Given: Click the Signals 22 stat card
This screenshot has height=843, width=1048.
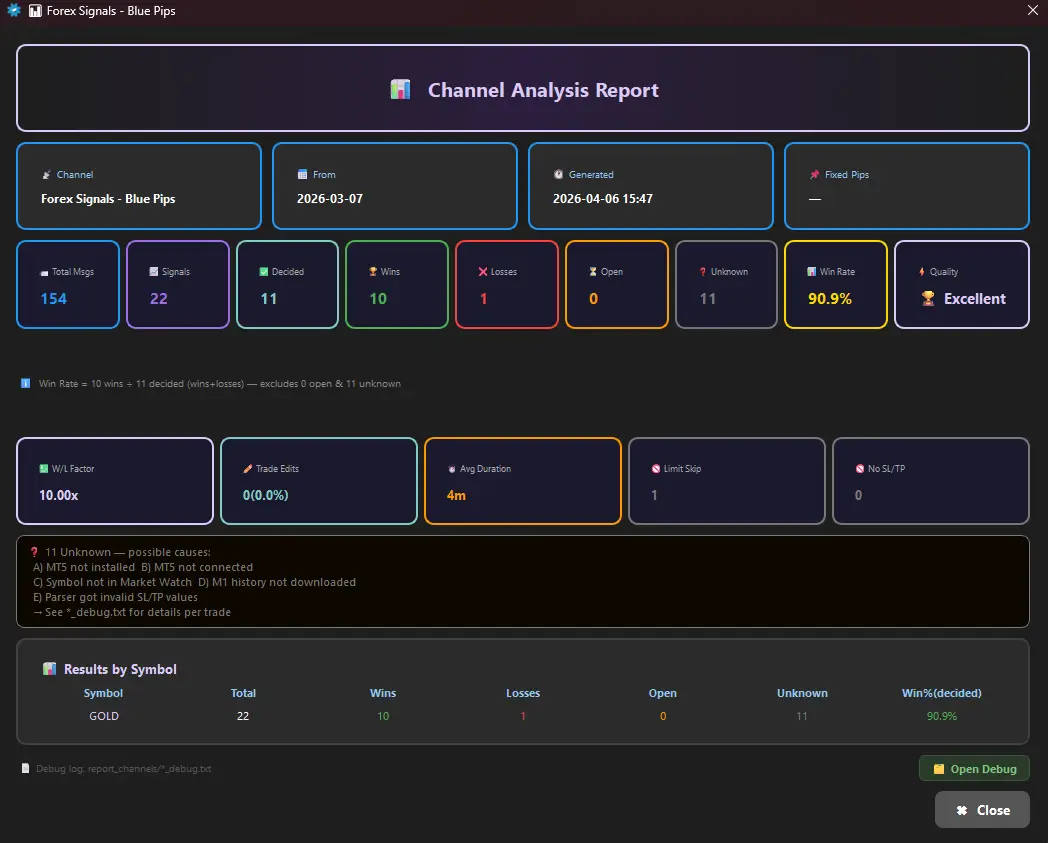Looking at the screenshot, I should click(178, 285).
